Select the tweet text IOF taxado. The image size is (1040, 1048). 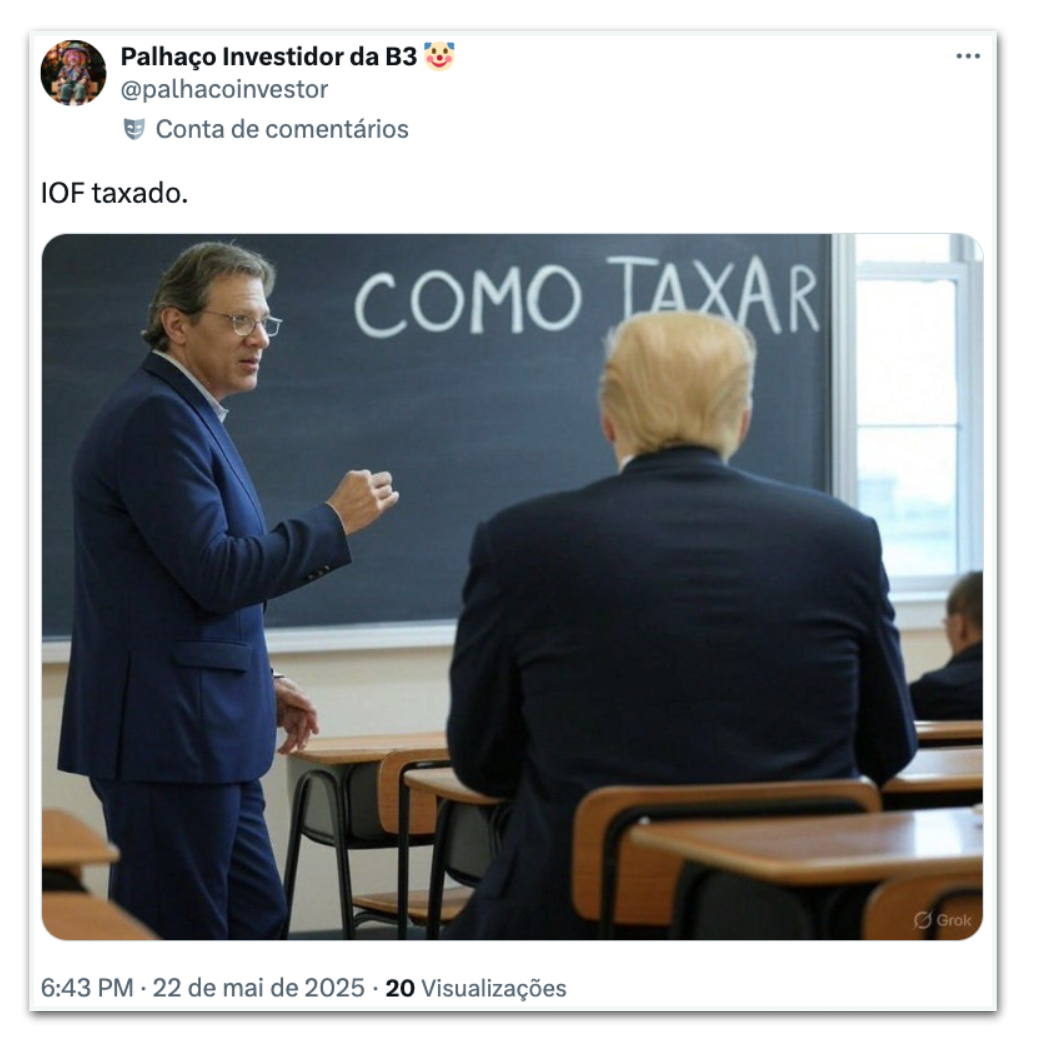tap(114, 193)
